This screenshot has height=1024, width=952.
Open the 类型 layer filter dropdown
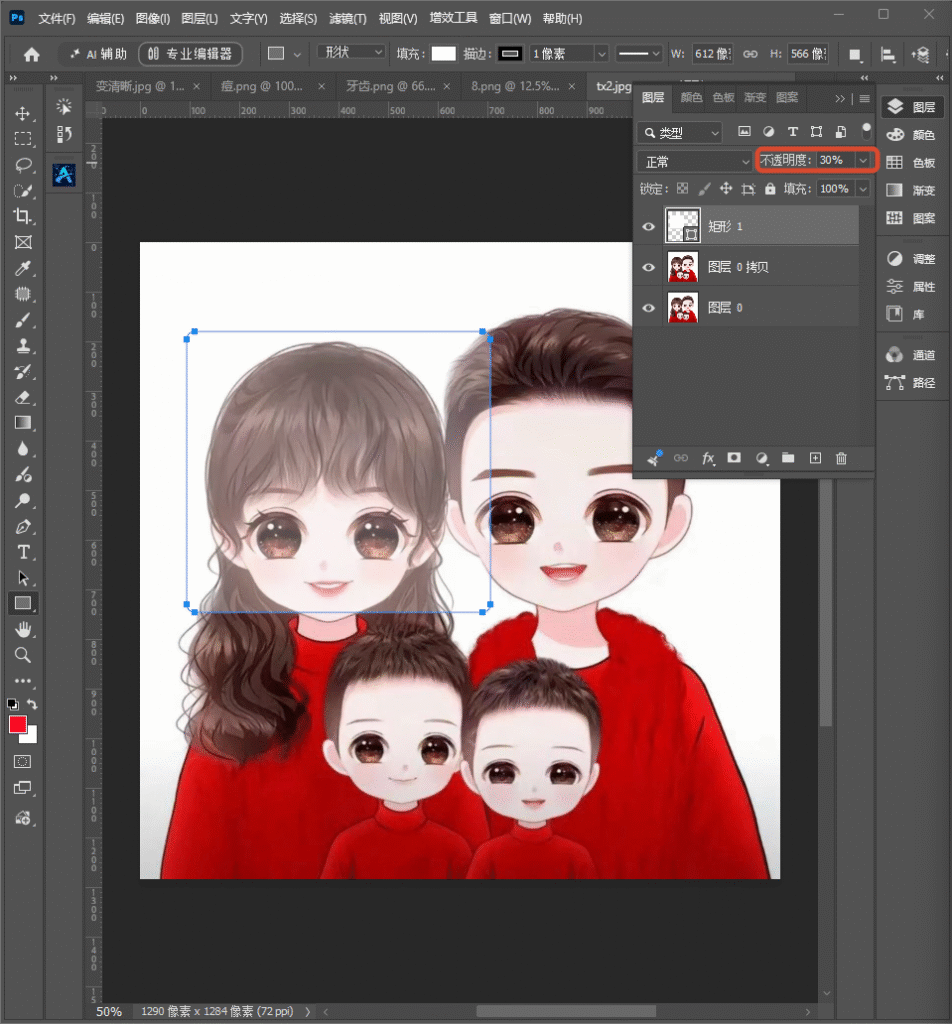680,133
